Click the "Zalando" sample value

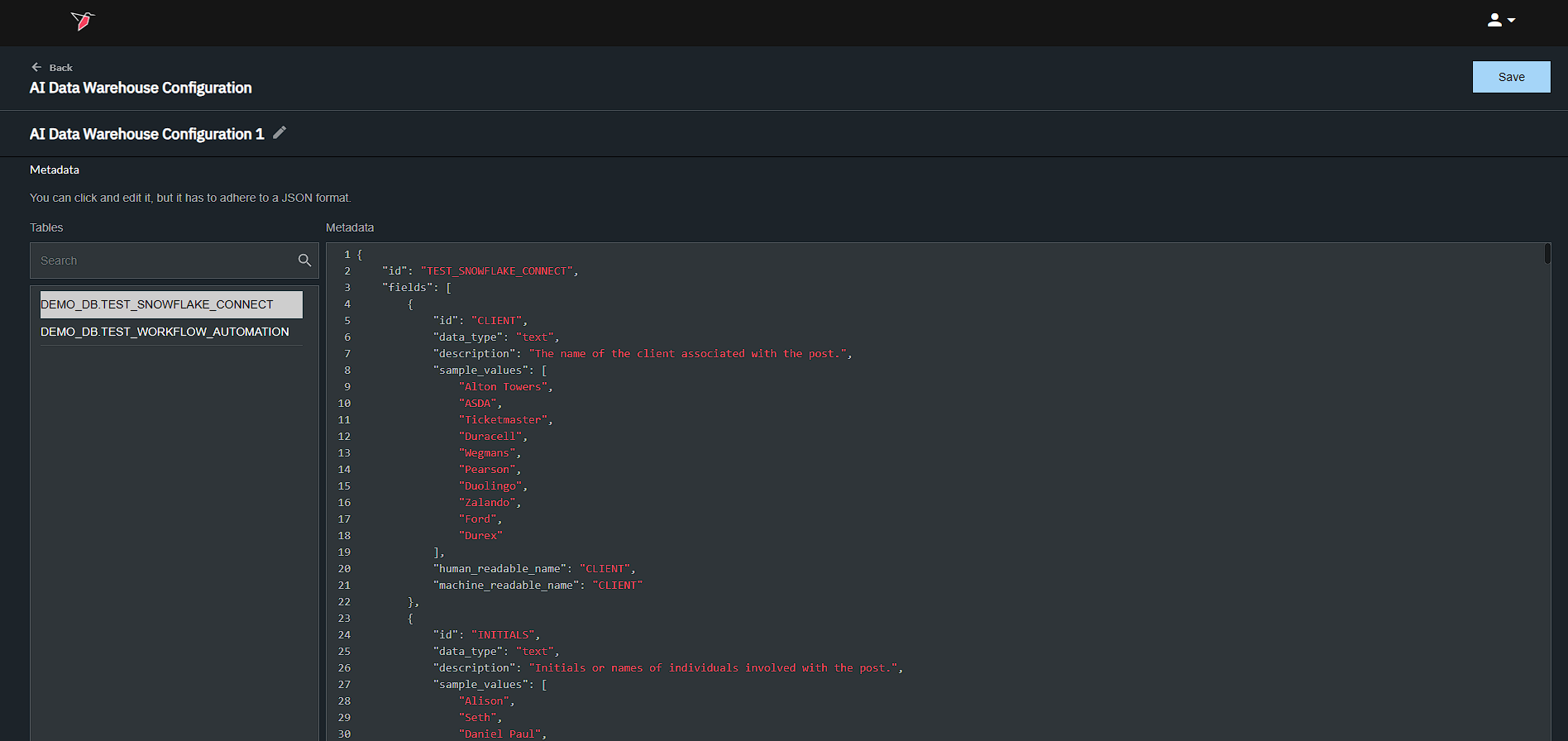(487, 503)
